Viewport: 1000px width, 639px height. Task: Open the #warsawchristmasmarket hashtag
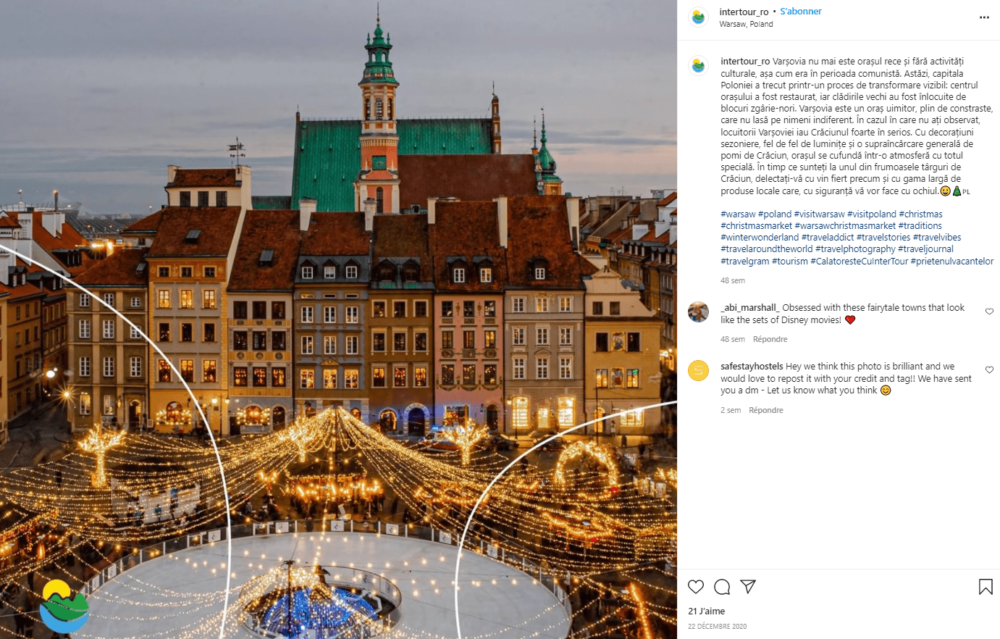click(845, 226)
